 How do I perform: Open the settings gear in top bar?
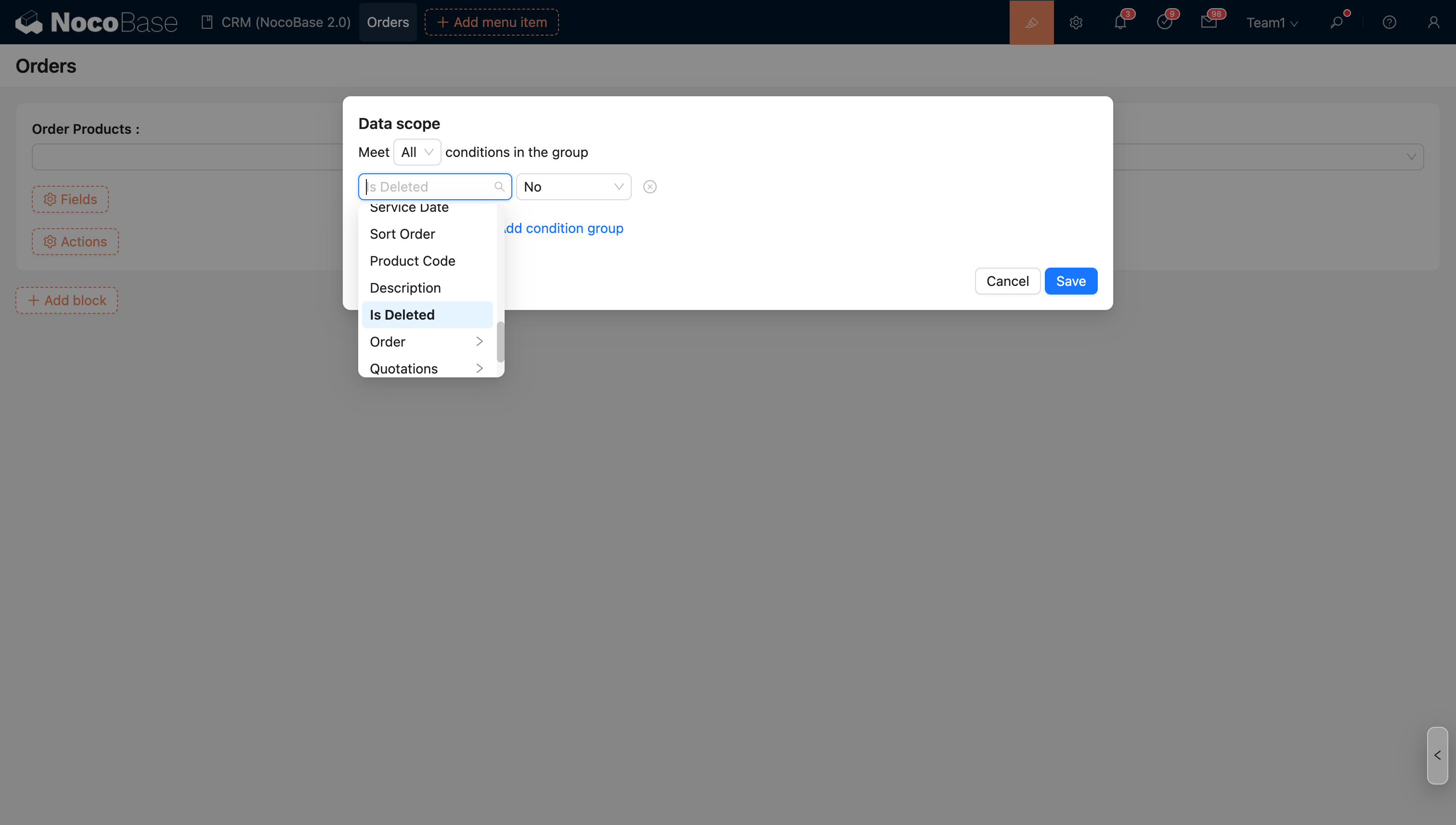pos(1076,23)
